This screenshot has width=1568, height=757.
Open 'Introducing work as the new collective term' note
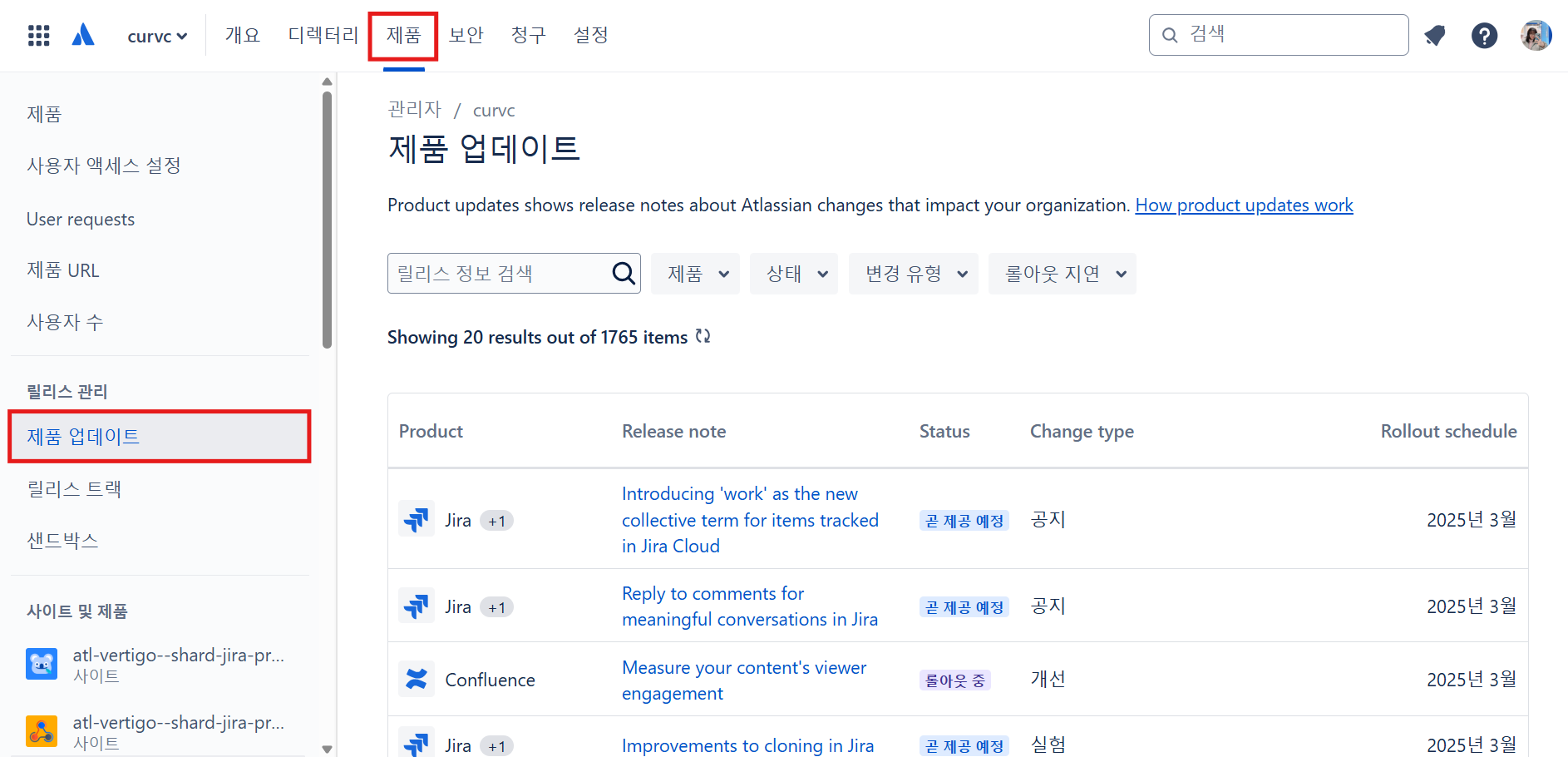(750, 520)
